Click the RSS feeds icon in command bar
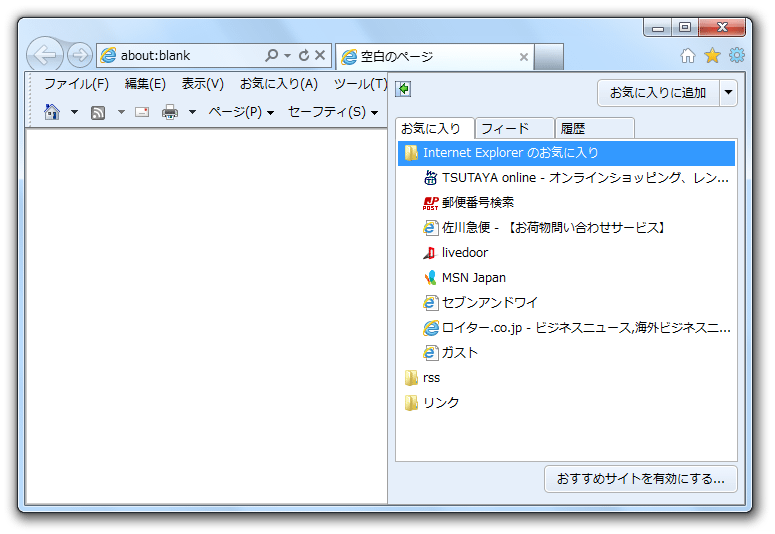The height and width of the screenshot is (534, 775). (x=98, y=113)
